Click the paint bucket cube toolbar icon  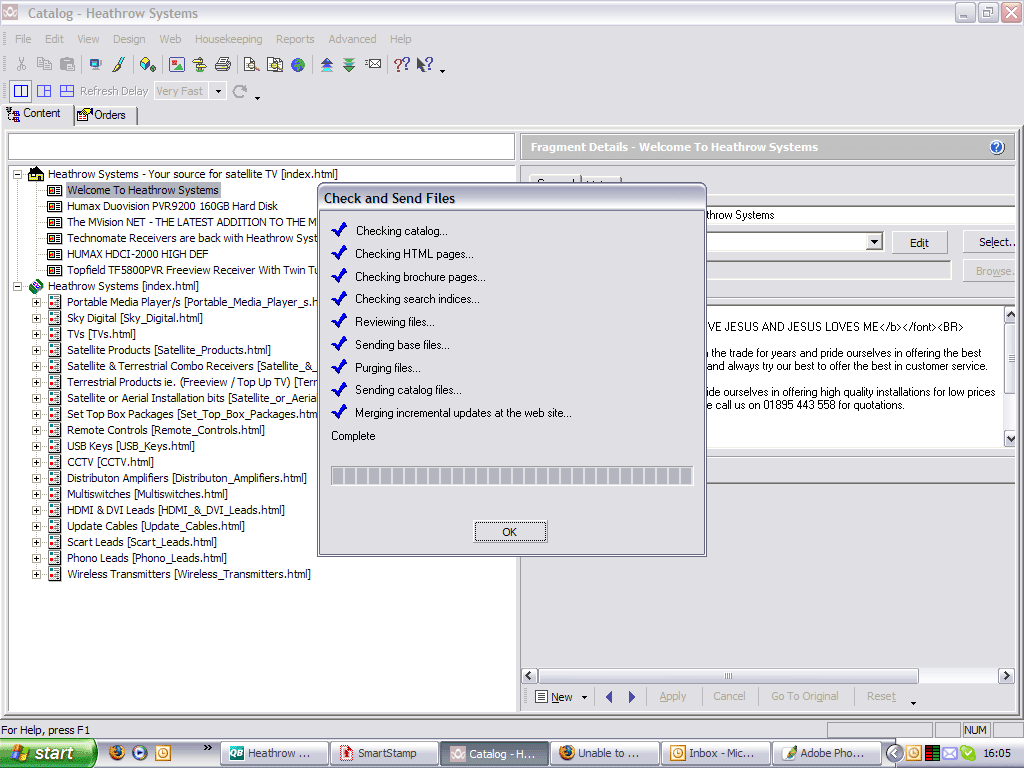[x=148, y=64]
